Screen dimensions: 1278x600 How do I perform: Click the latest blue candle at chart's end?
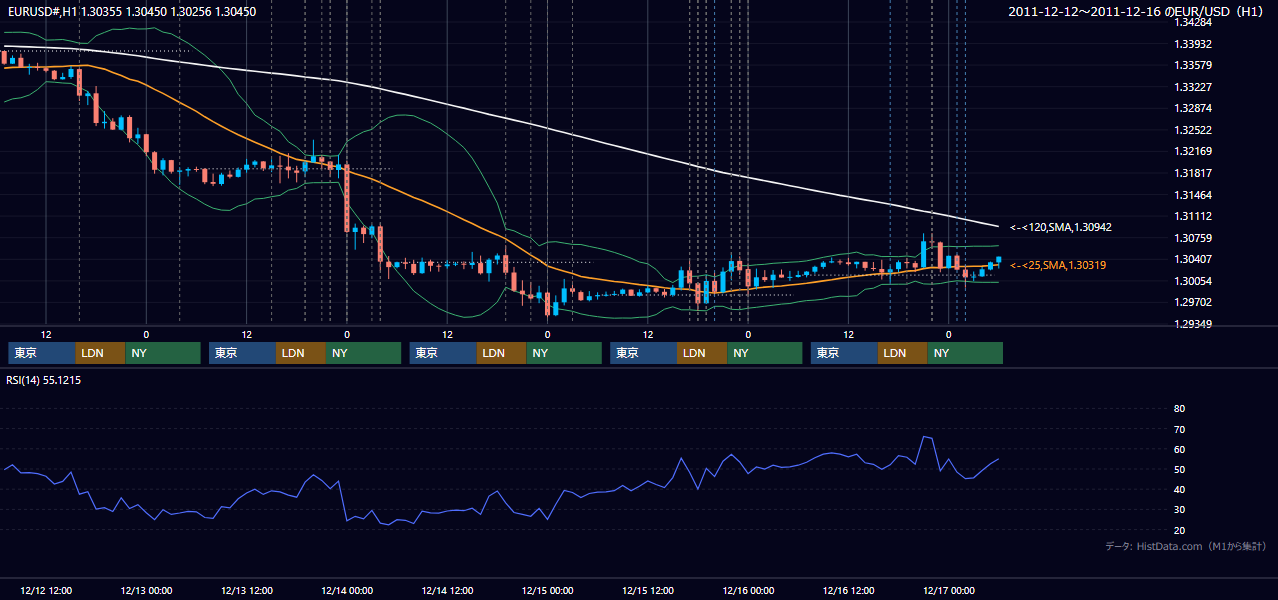(x=998, y=260)
